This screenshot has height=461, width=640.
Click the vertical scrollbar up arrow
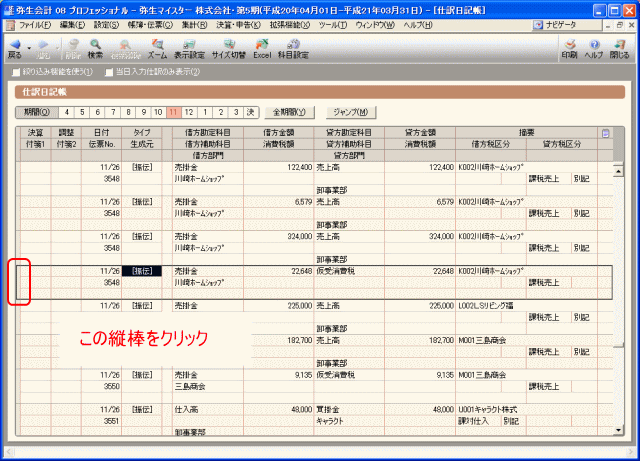618,171
